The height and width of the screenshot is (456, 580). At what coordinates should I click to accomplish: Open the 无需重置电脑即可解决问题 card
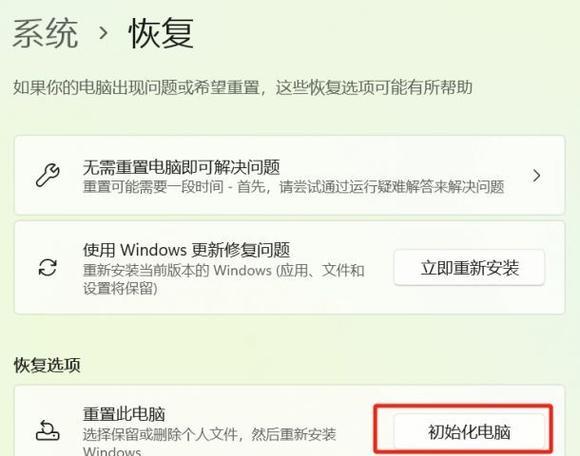tap(290, 175)
